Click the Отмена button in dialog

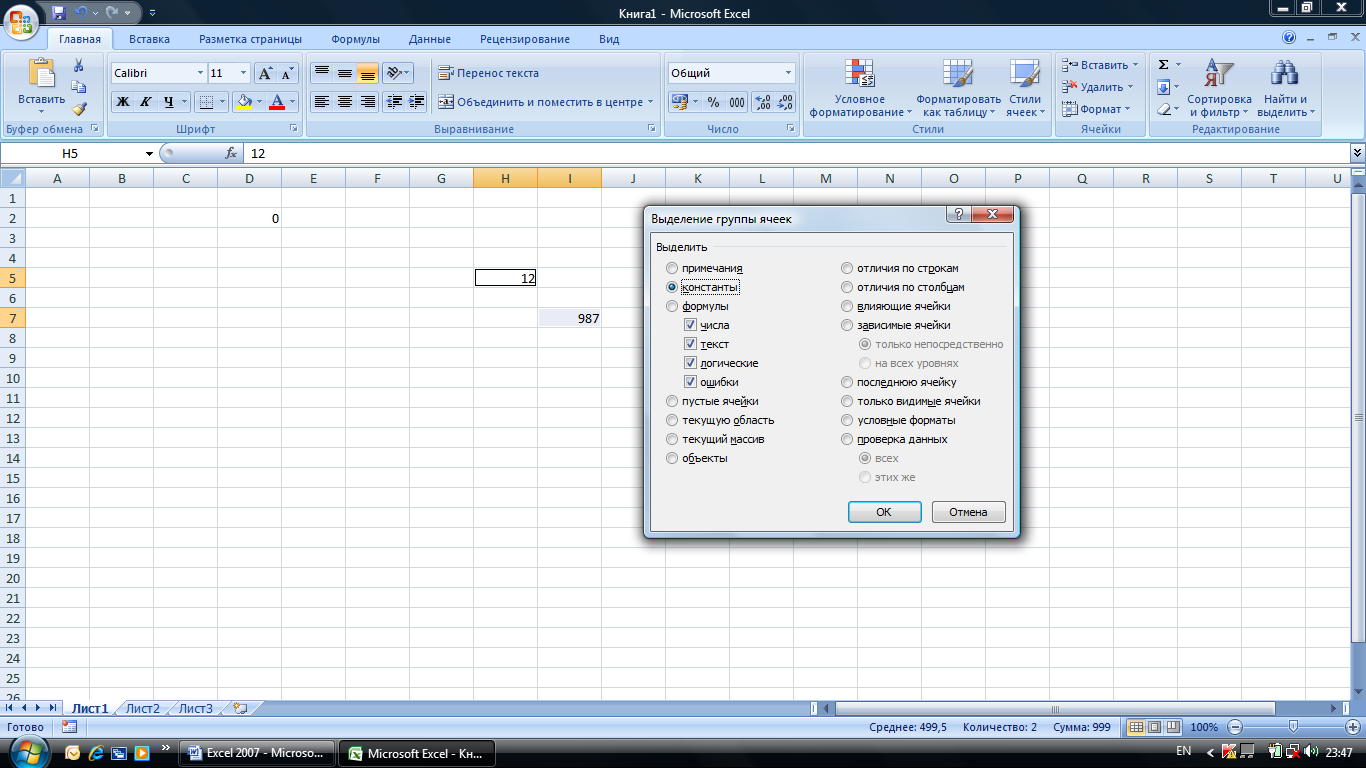click(968, 512)
